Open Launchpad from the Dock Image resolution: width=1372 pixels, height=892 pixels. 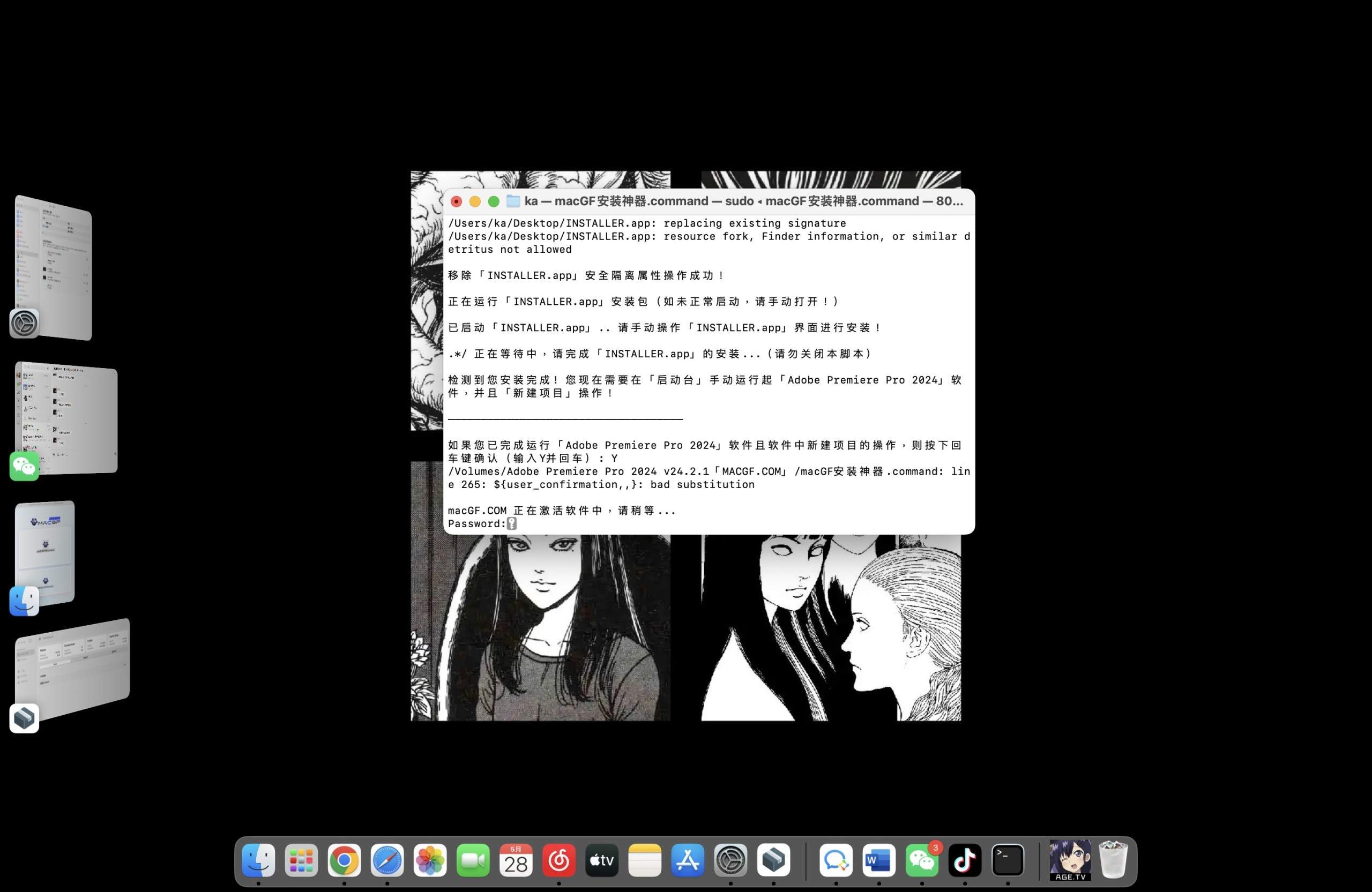pyautogui.click(x=302, y=861)
